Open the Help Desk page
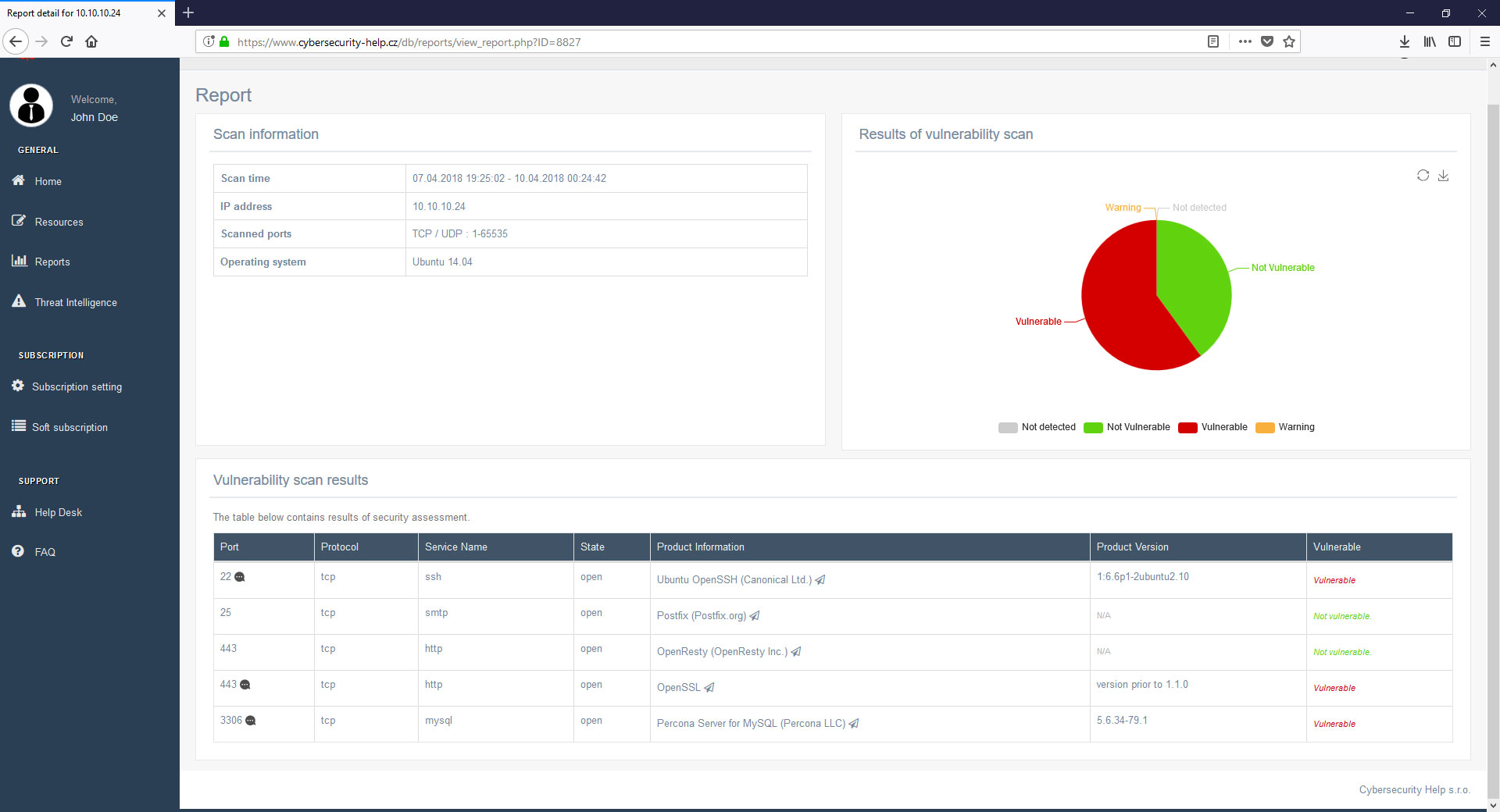 [x=58, y=512]
